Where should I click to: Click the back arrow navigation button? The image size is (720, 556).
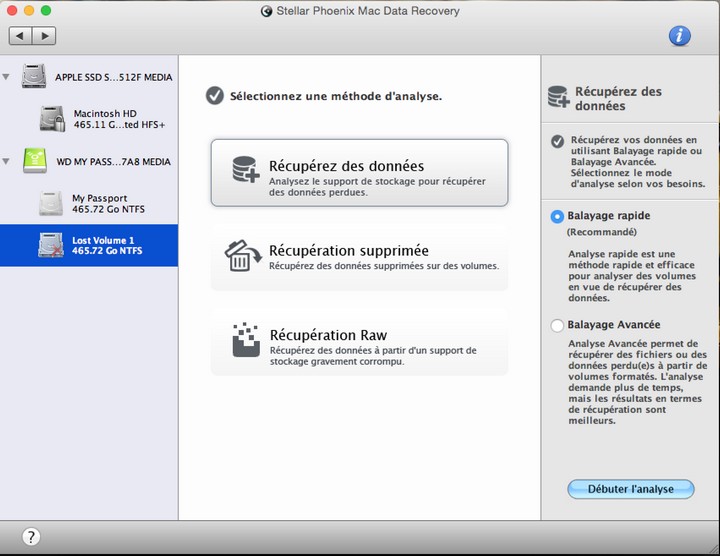pos(20,36)
